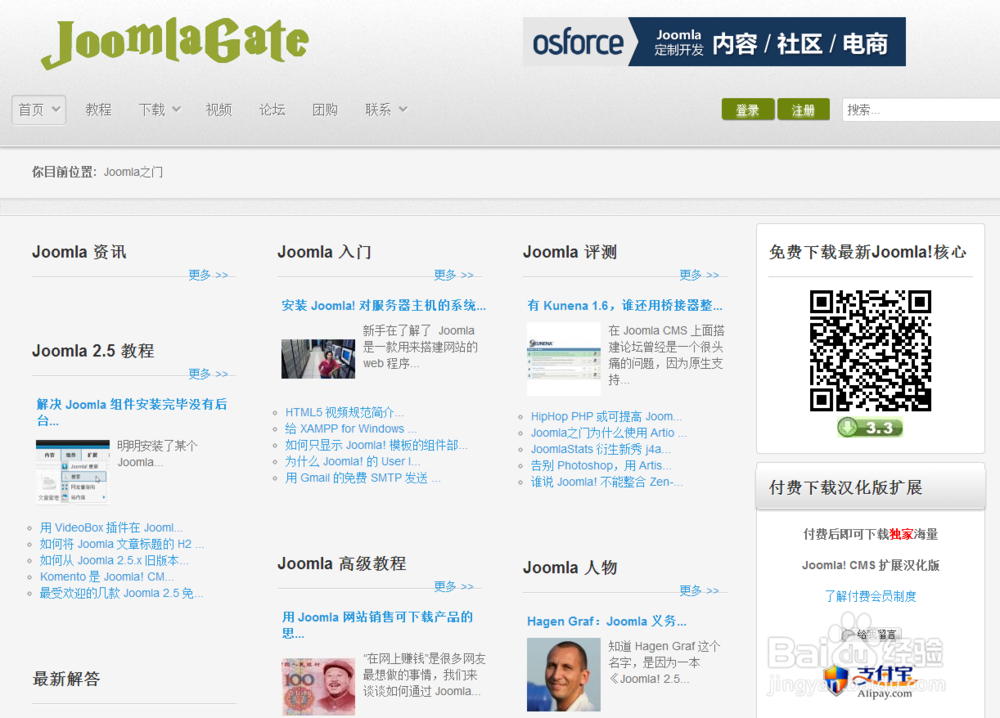Open 更多 link under Joomla 人物
The width and height of the screenshot is (1000, 718).
699,590
